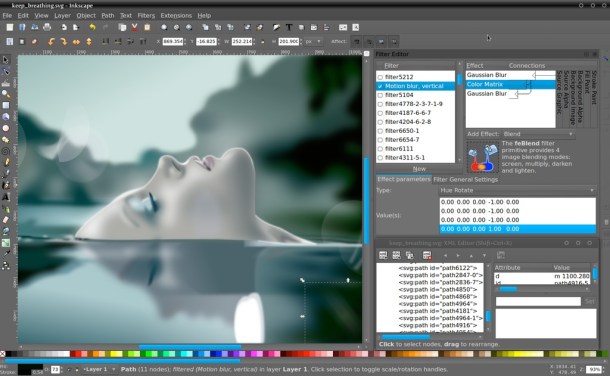Open the Object menu
The height and width of the screenshot is (376, 610).
(x=86, y=16)
